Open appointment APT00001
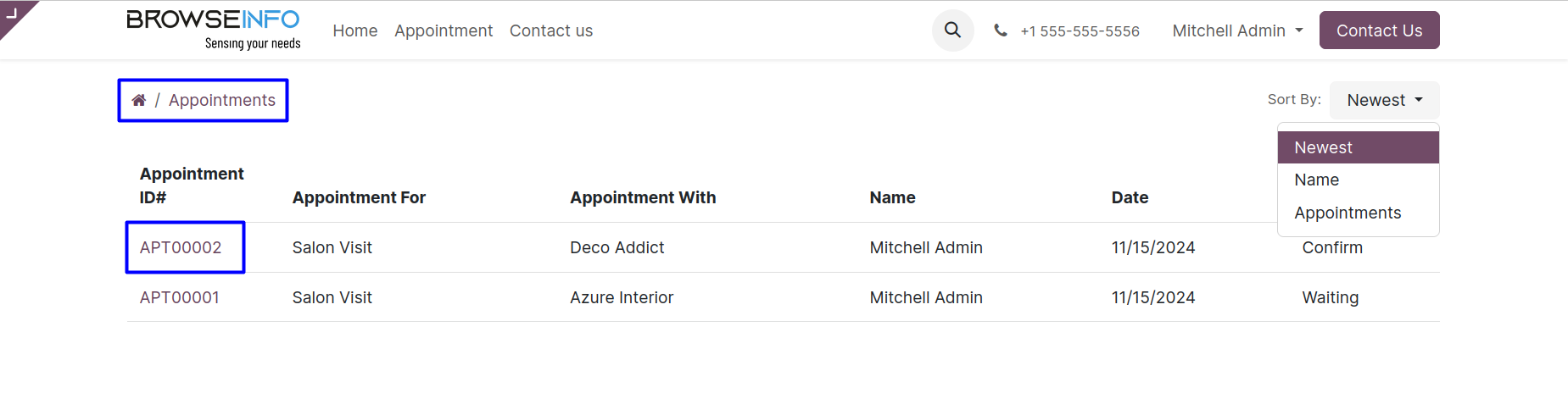 pos(180,297)
